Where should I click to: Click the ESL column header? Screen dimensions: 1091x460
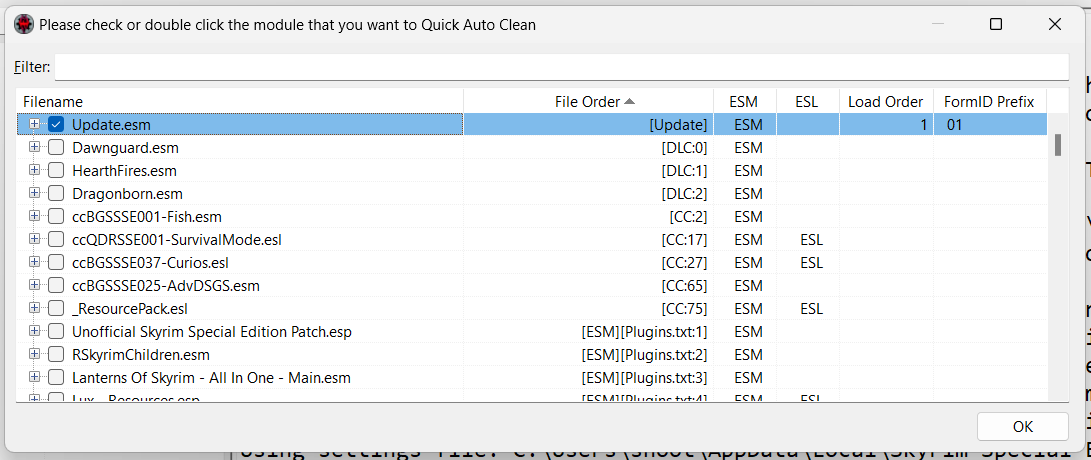pos(808,102)
